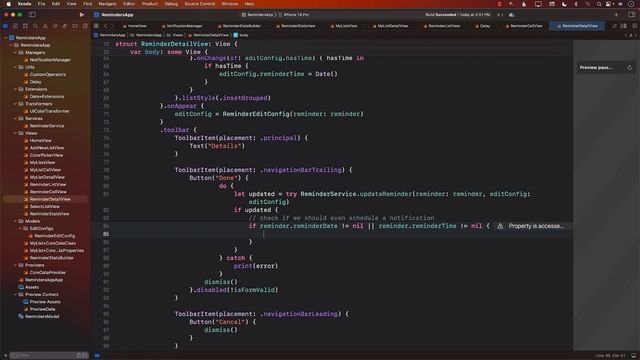Open macOS Control Center
This screenshot has height=360, width=640.
tap(609, 4)
